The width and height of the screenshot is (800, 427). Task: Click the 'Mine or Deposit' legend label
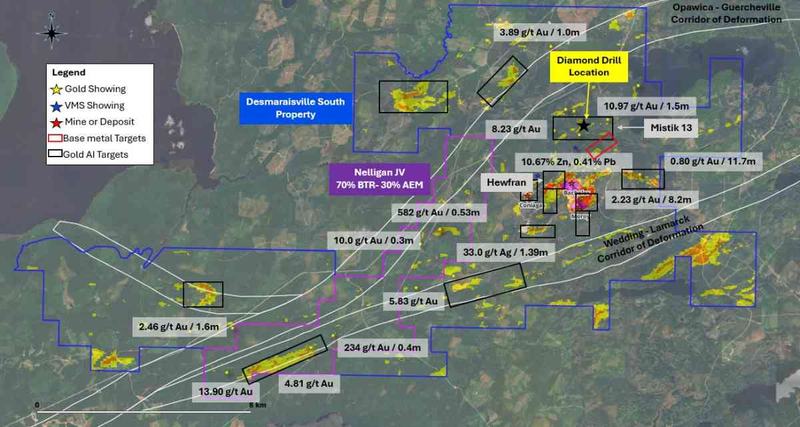[99, 122]
